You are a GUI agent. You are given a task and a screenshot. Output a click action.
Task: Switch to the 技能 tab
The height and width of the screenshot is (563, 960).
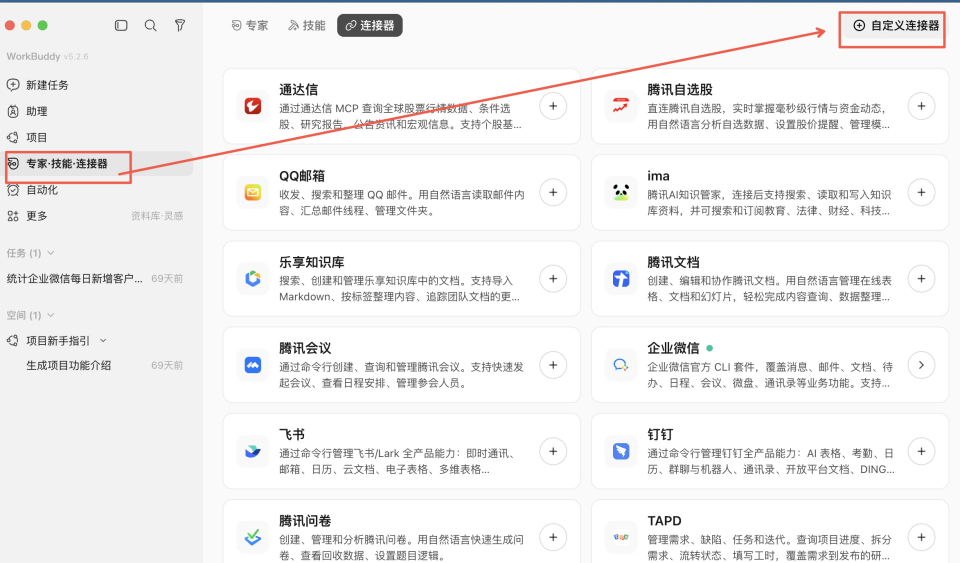pyautogui.click(x=307, y=25)
